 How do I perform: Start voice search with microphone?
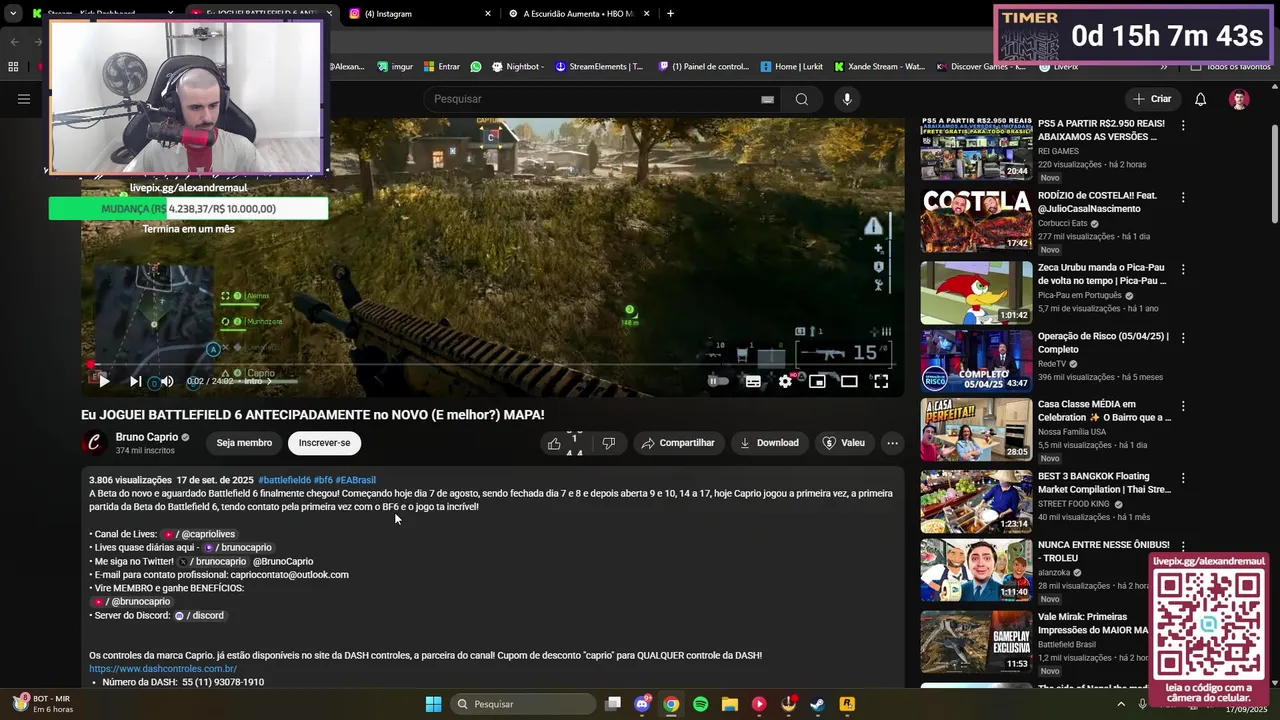pyautogui.click(x=847, y=99)
